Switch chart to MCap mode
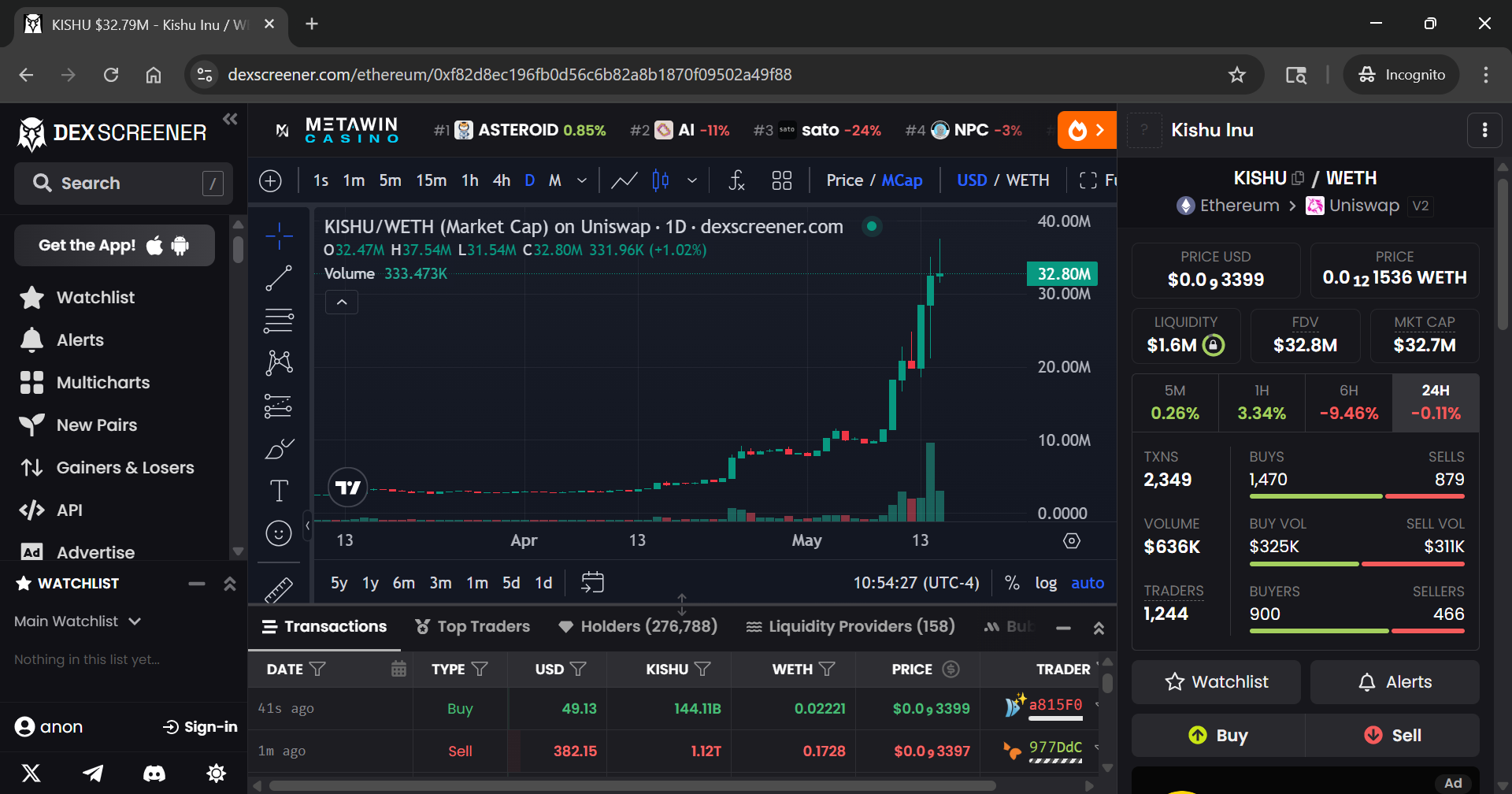The width and height of the screenshot is (1512, 794). pos(902,180)
